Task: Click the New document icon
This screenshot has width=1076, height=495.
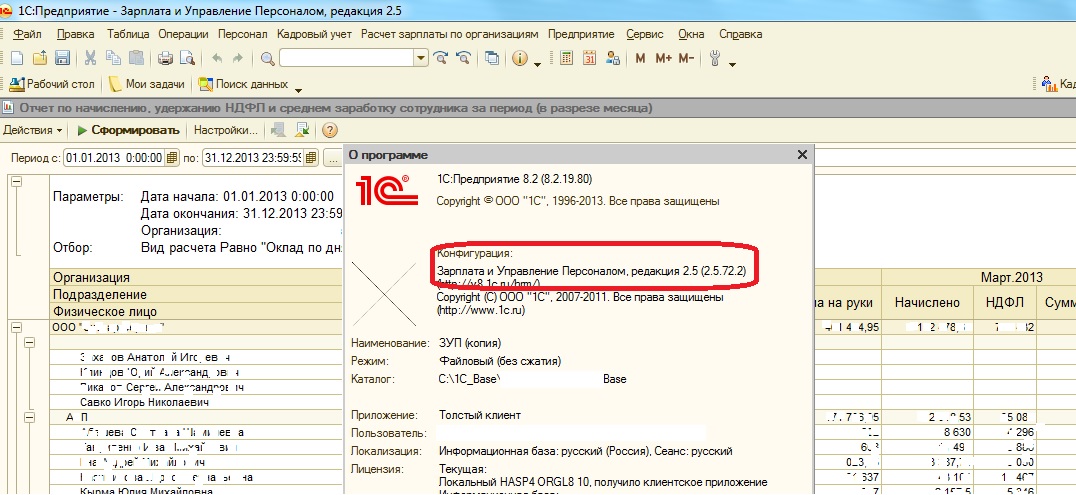Action: [x=18, y=58]
